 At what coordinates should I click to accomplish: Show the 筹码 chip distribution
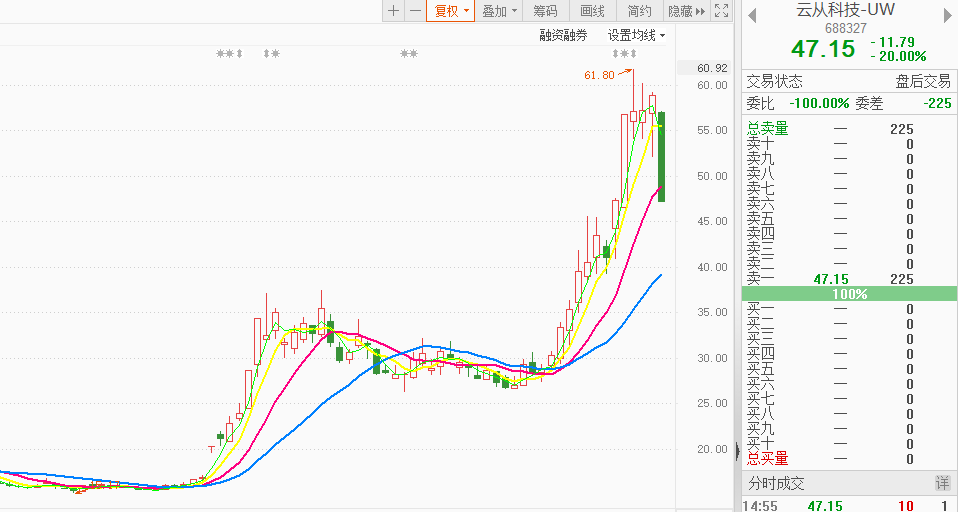[546, 11]
